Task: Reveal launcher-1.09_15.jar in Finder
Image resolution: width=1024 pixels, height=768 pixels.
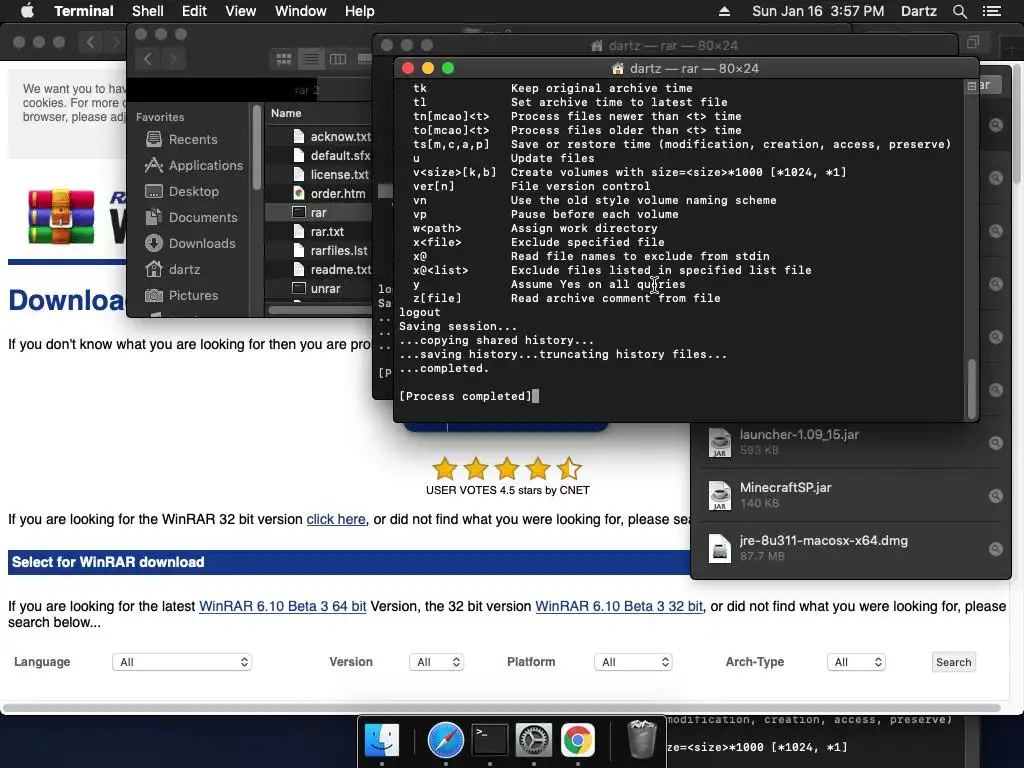Action: pos(995,443)
